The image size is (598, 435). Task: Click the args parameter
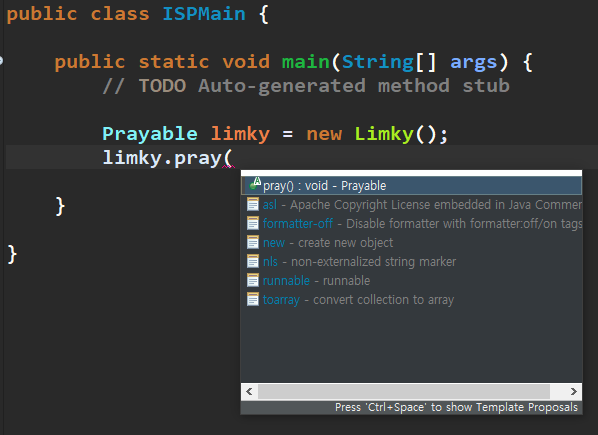coord(474,63)
